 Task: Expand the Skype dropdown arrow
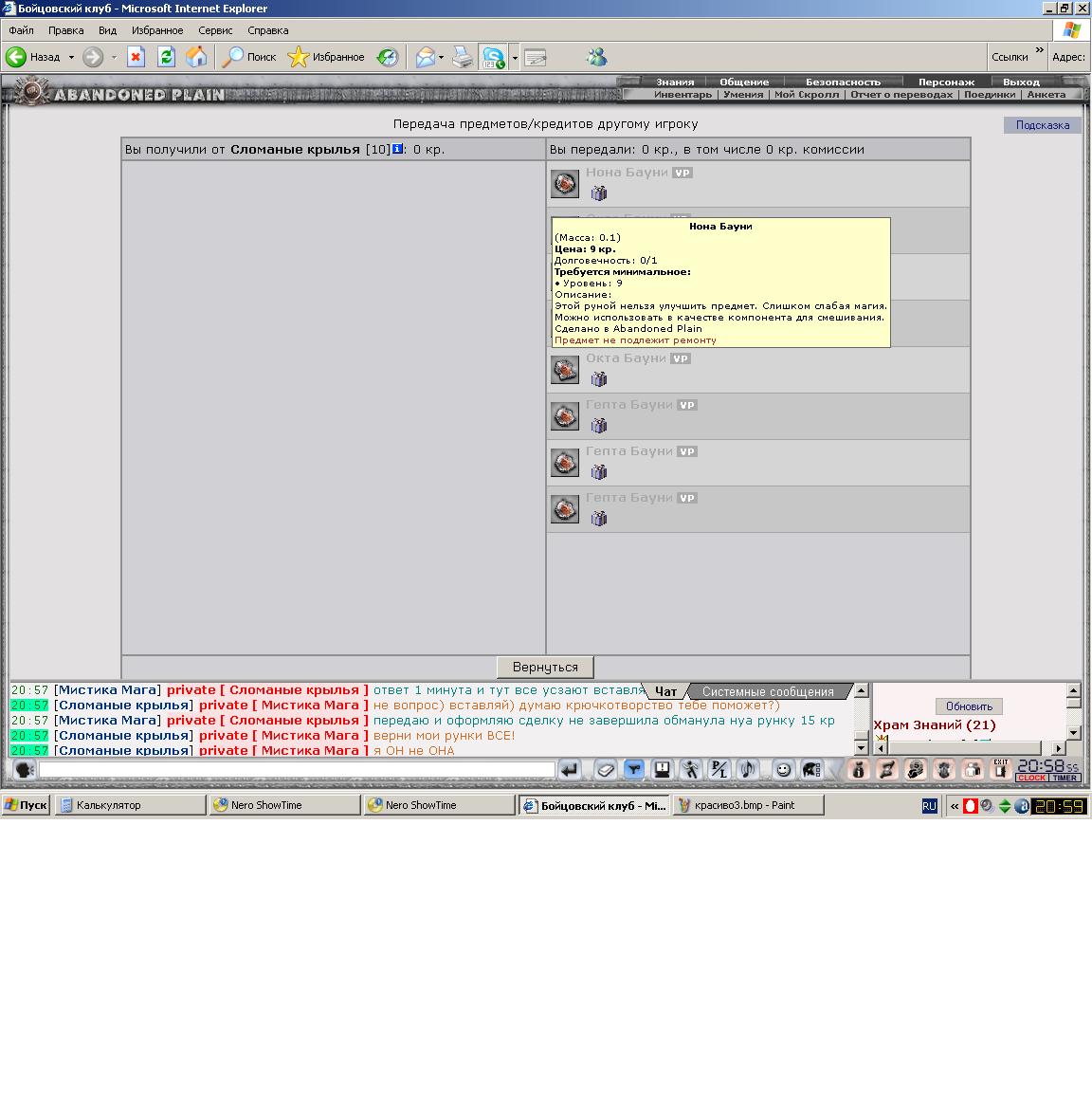[515, 58]
